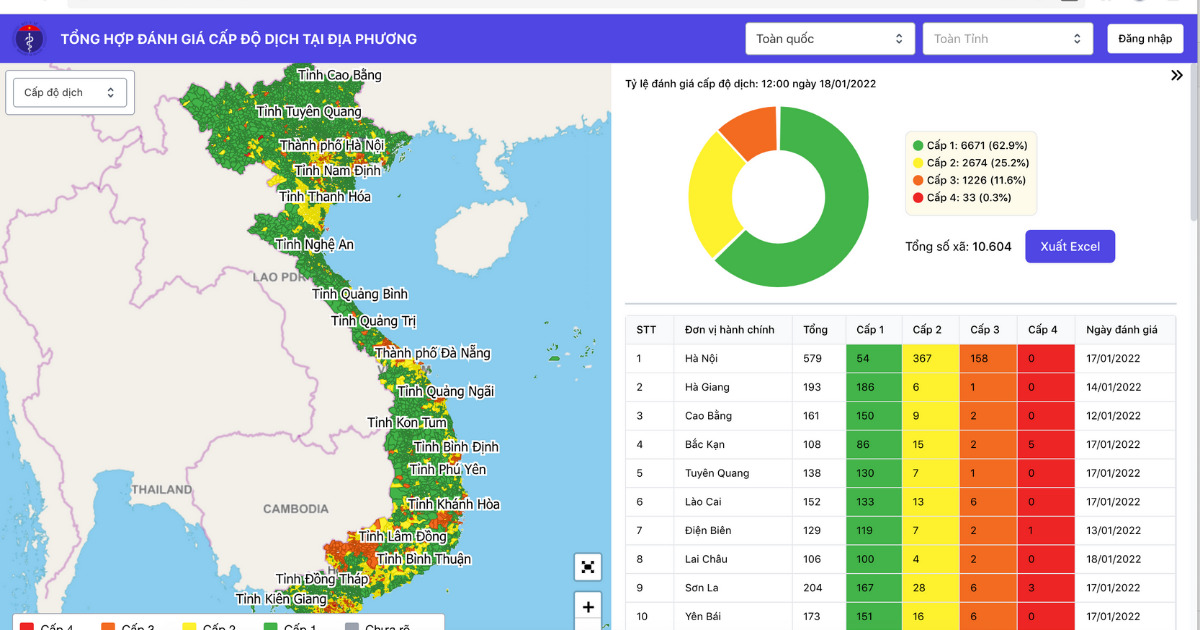Image resolution: width=1200 pixels, height=630 pixels.
Task: Click the Ngày đánh giá column header
Action: coord(1120,330)
